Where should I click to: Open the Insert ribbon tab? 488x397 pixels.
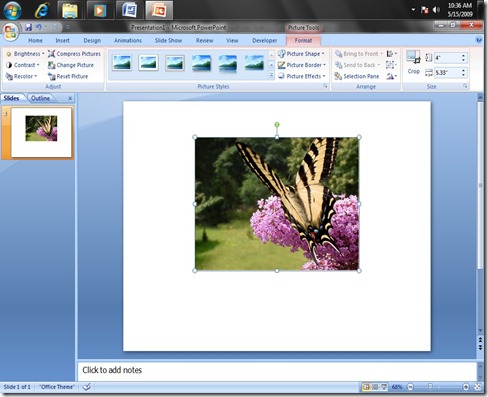point(62,40)
